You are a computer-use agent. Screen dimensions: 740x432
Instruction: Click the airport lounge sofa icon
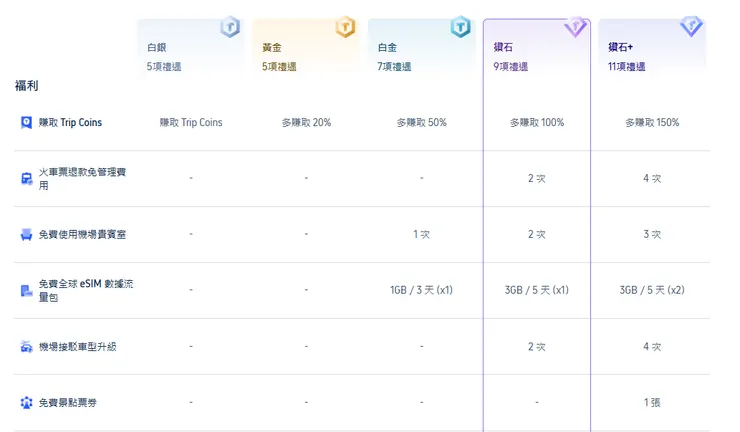27,235
